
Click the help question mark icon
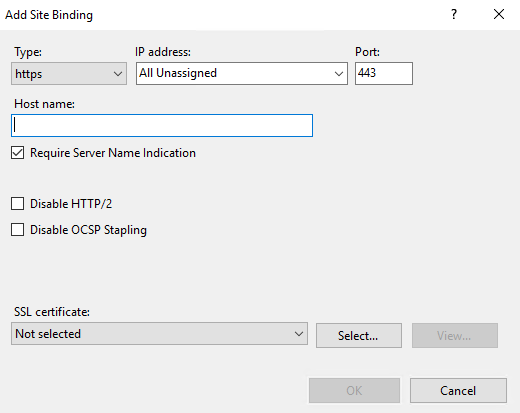tap(454, 14)
